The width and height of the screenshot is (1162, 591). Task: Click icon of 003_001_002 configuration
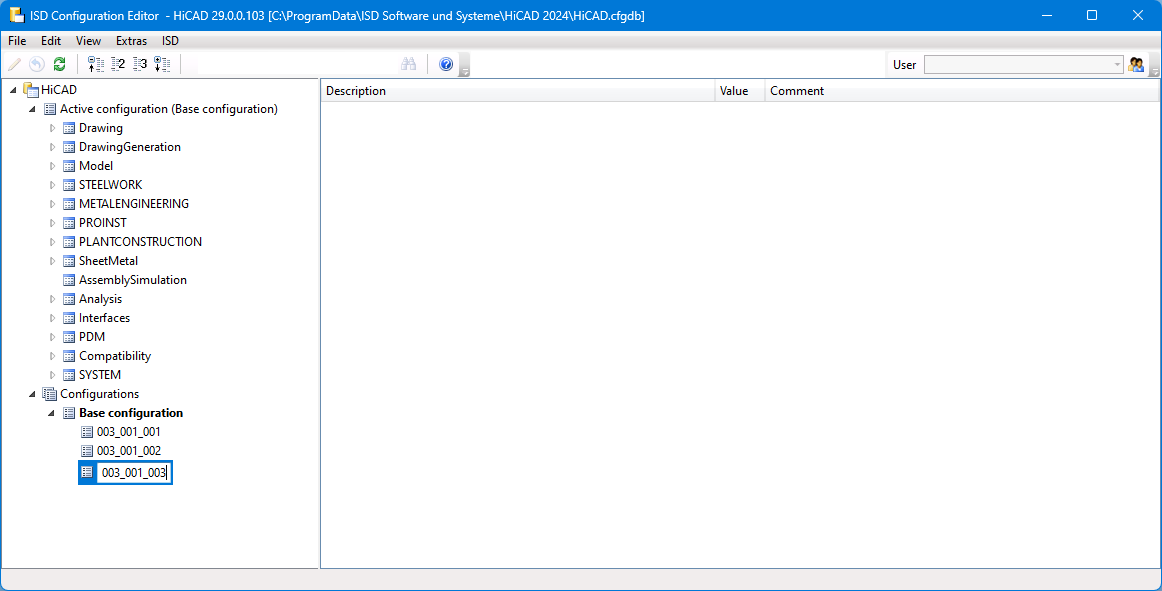87,451
